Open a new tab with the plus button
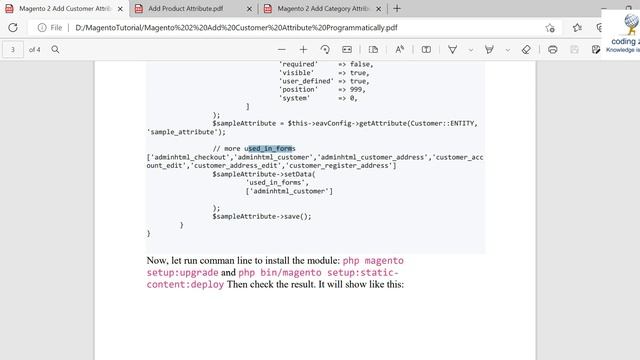The width and height of the screenshot is (640, 360). [x=397, y=9]
